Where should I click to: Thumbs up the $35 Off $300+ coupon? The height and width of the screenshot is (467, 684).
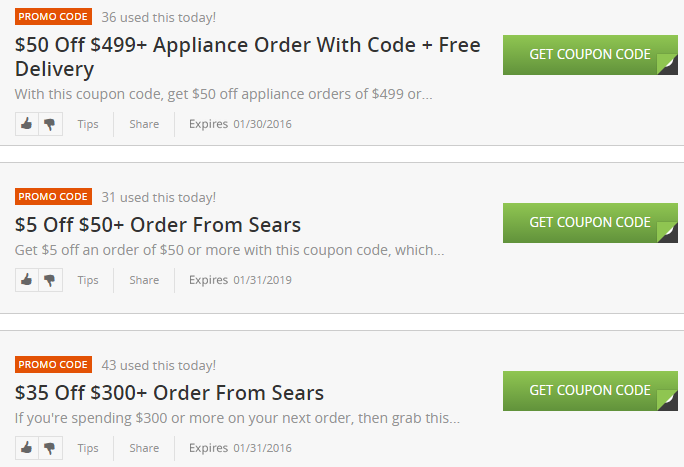27,448
